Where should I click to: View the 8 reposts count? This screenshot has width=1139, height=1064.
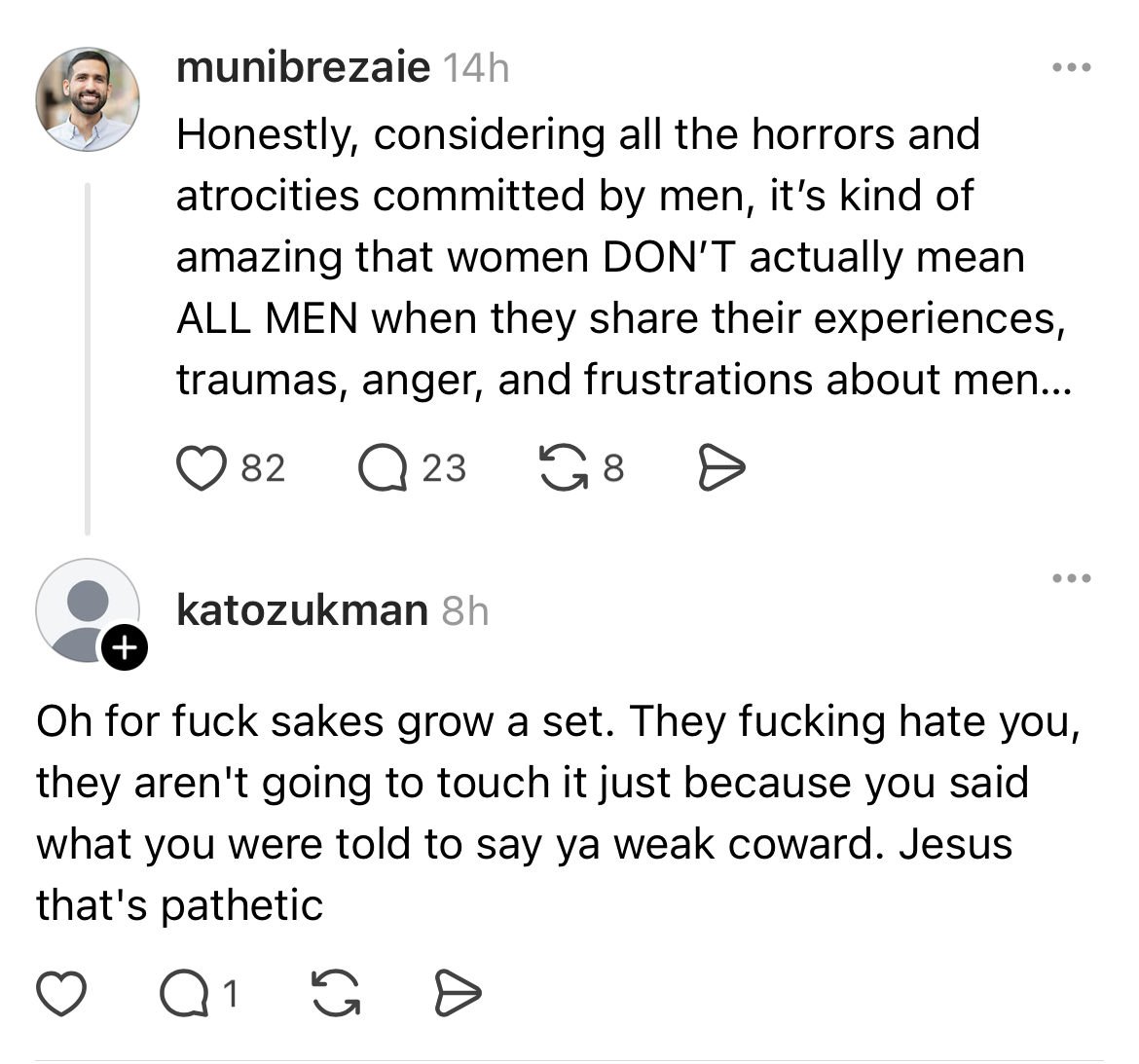point(612,468)
